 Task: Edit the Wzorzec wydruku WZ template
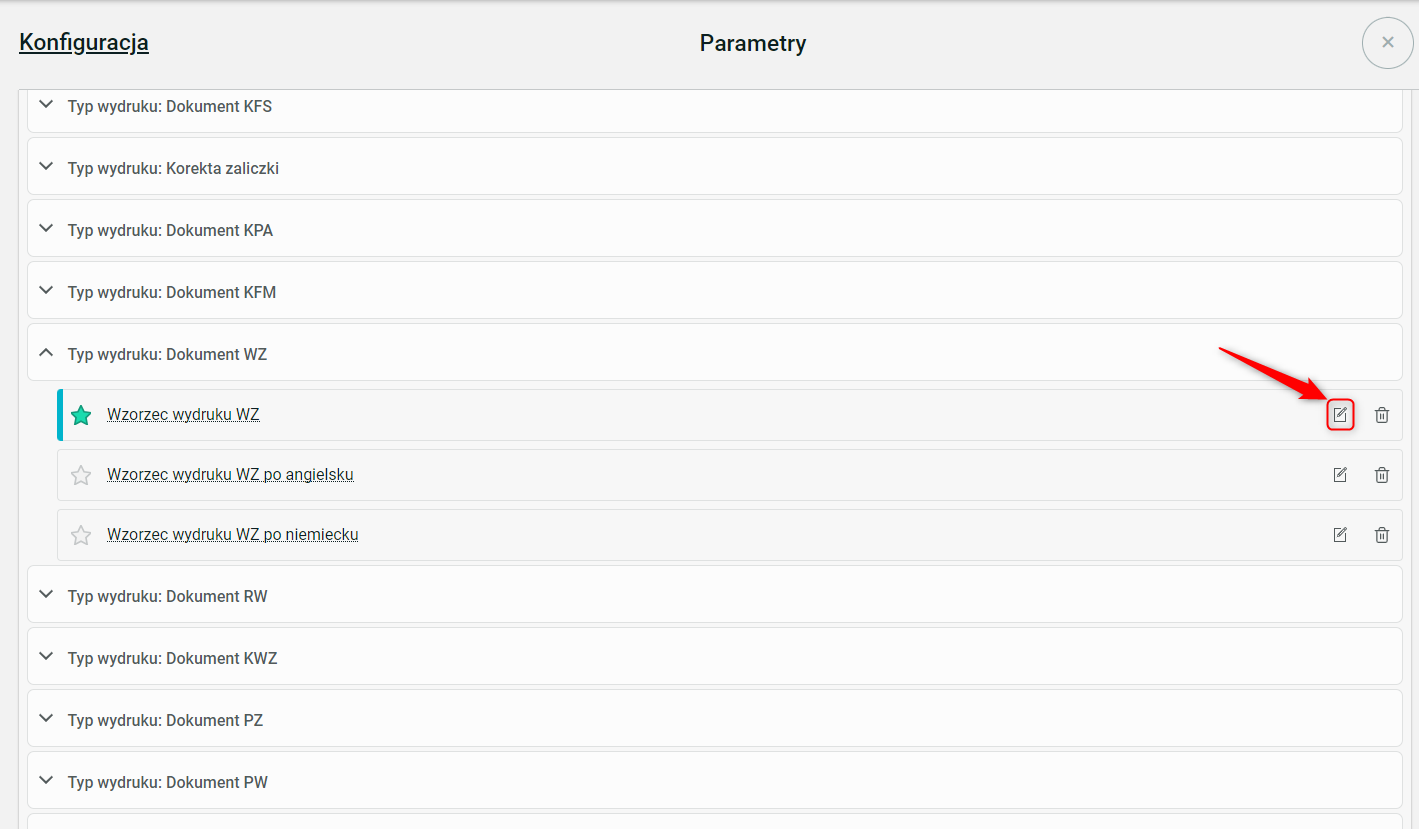pos(1340,415)
